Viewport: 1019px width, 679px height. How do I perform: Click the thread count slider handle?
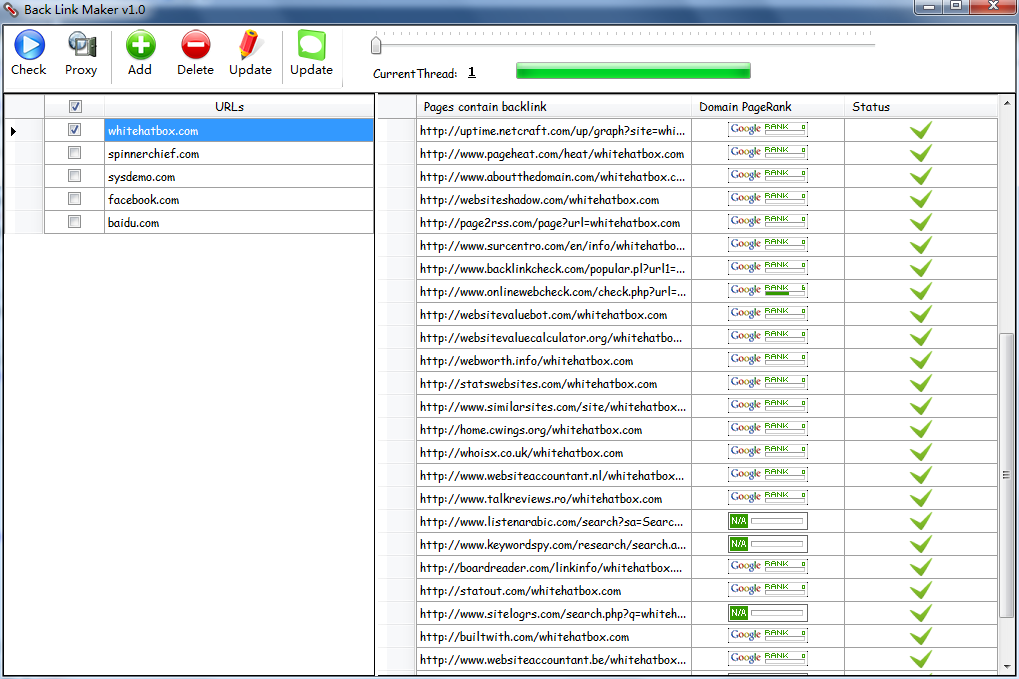[x=376, y=45]
